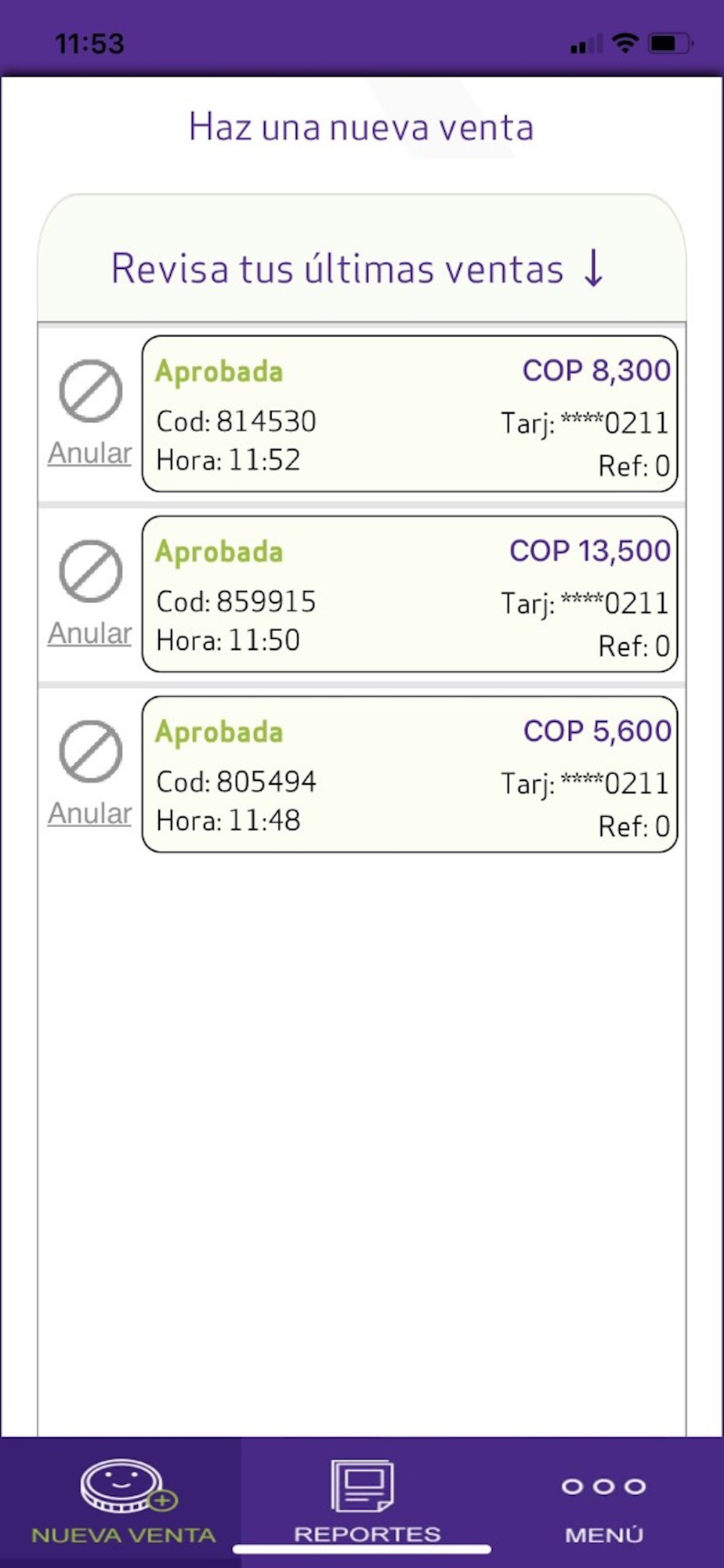Viewport: 724px width, 1568px height.
Task: Tap the battery status icon
Action: click(670, 43)
